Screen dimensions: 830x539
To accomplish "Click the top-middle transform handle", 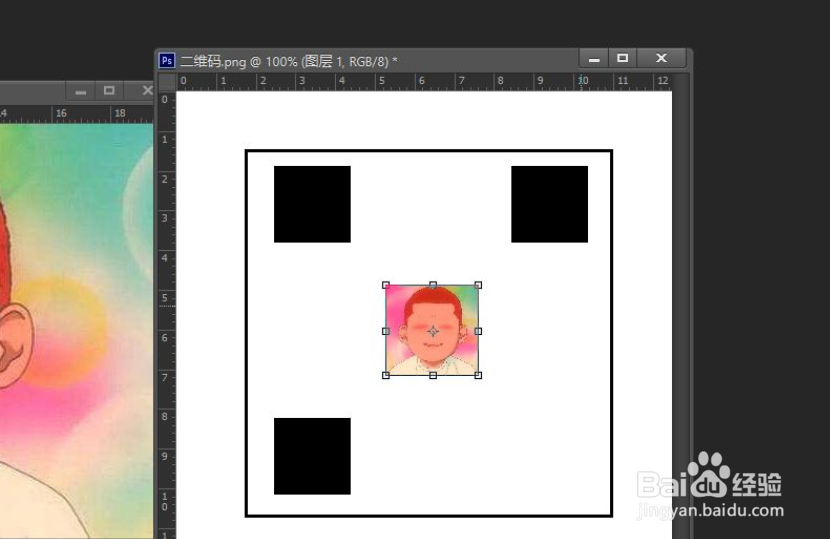I will click(x=433, y=285).
